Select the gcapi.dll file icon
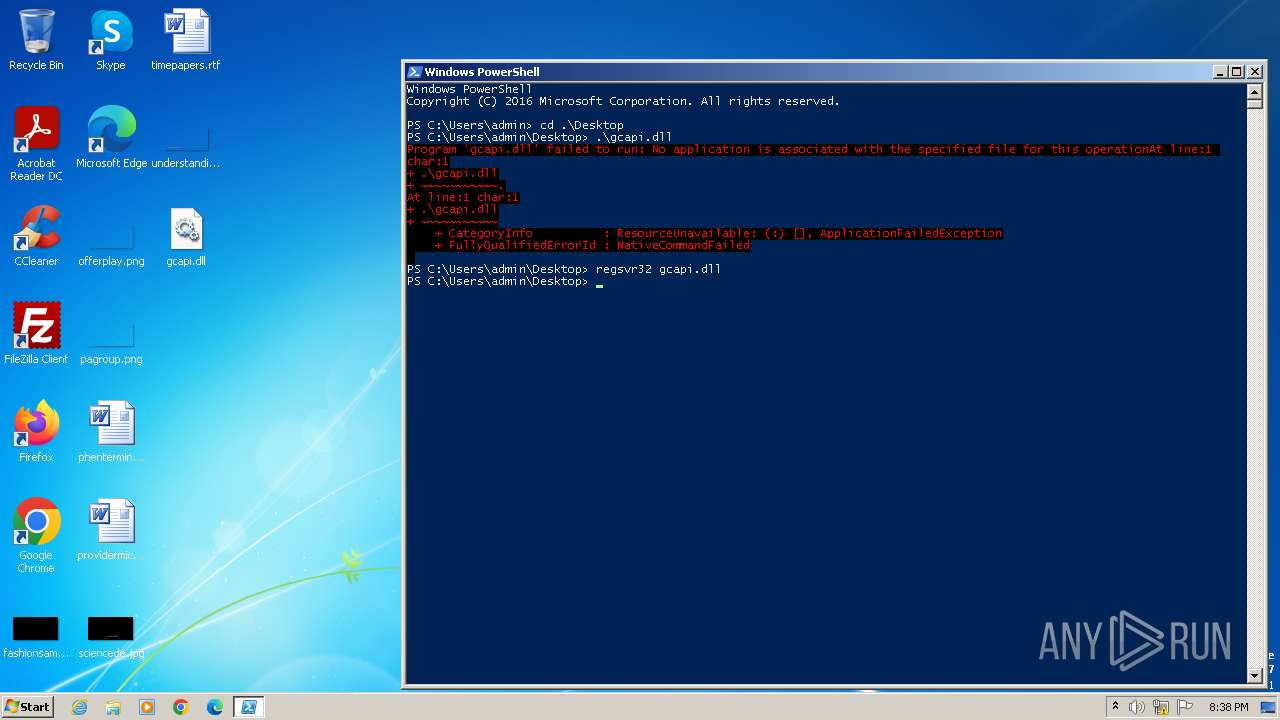 186,236
